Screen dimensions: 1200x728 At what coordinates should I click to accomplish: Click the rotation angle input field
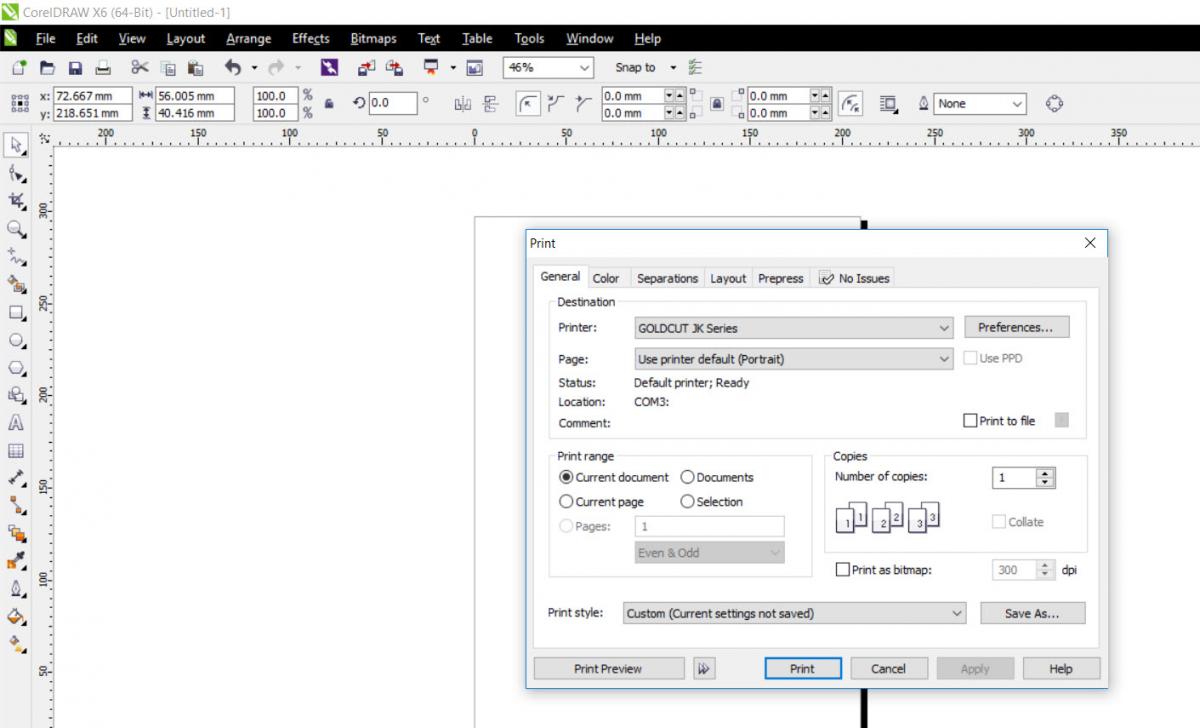(x=393, y=103)
